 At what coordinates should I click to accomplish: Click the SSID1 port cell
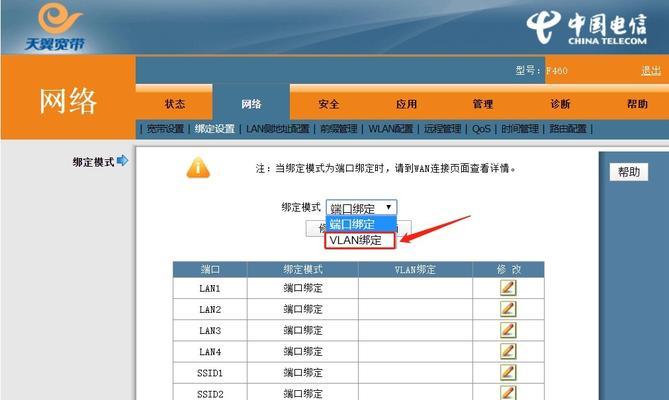210,373
